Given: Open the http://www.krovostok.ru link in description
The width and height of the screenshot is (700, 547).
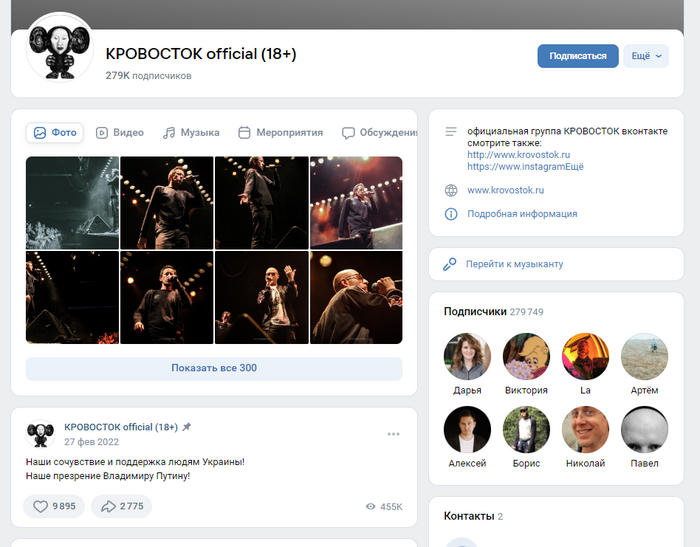Looking at the screenshot, I should (518, 154).
